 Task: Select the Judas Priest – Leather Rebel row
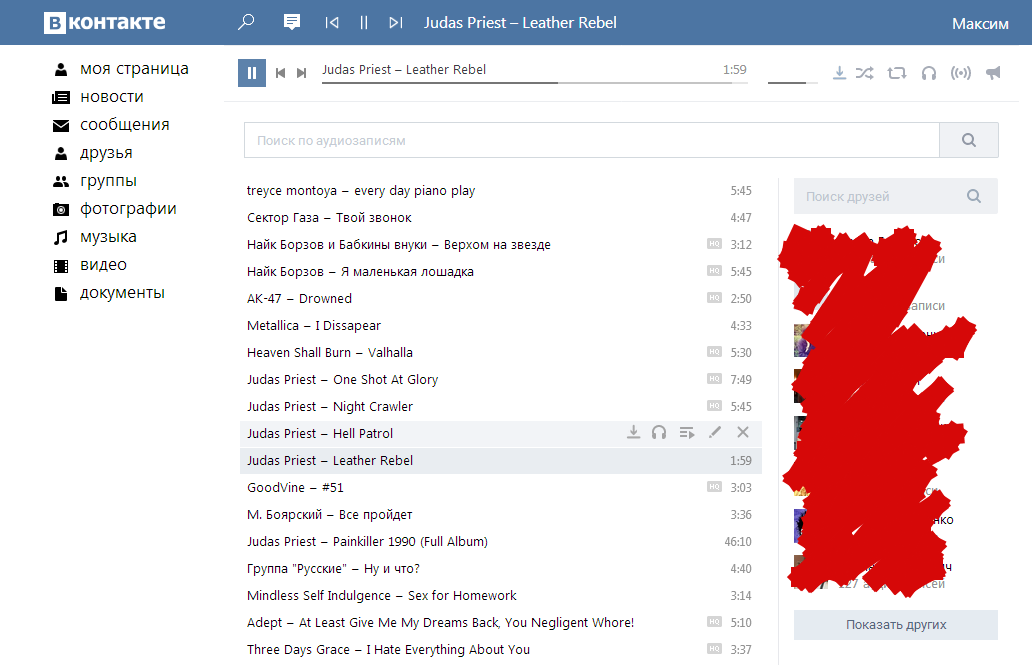click(501, 460)
